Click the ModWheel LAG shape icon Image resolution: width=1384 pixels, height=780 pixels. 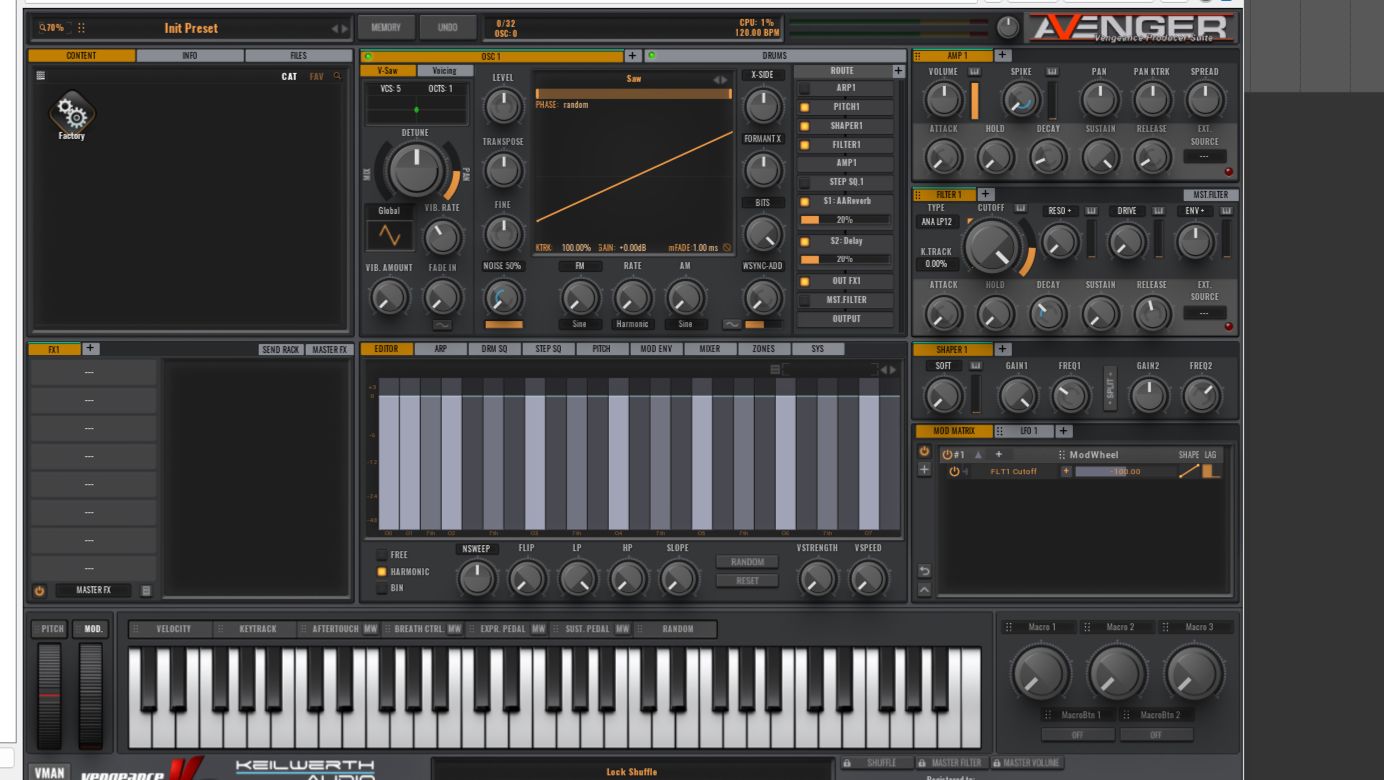tap(1211, 471)
